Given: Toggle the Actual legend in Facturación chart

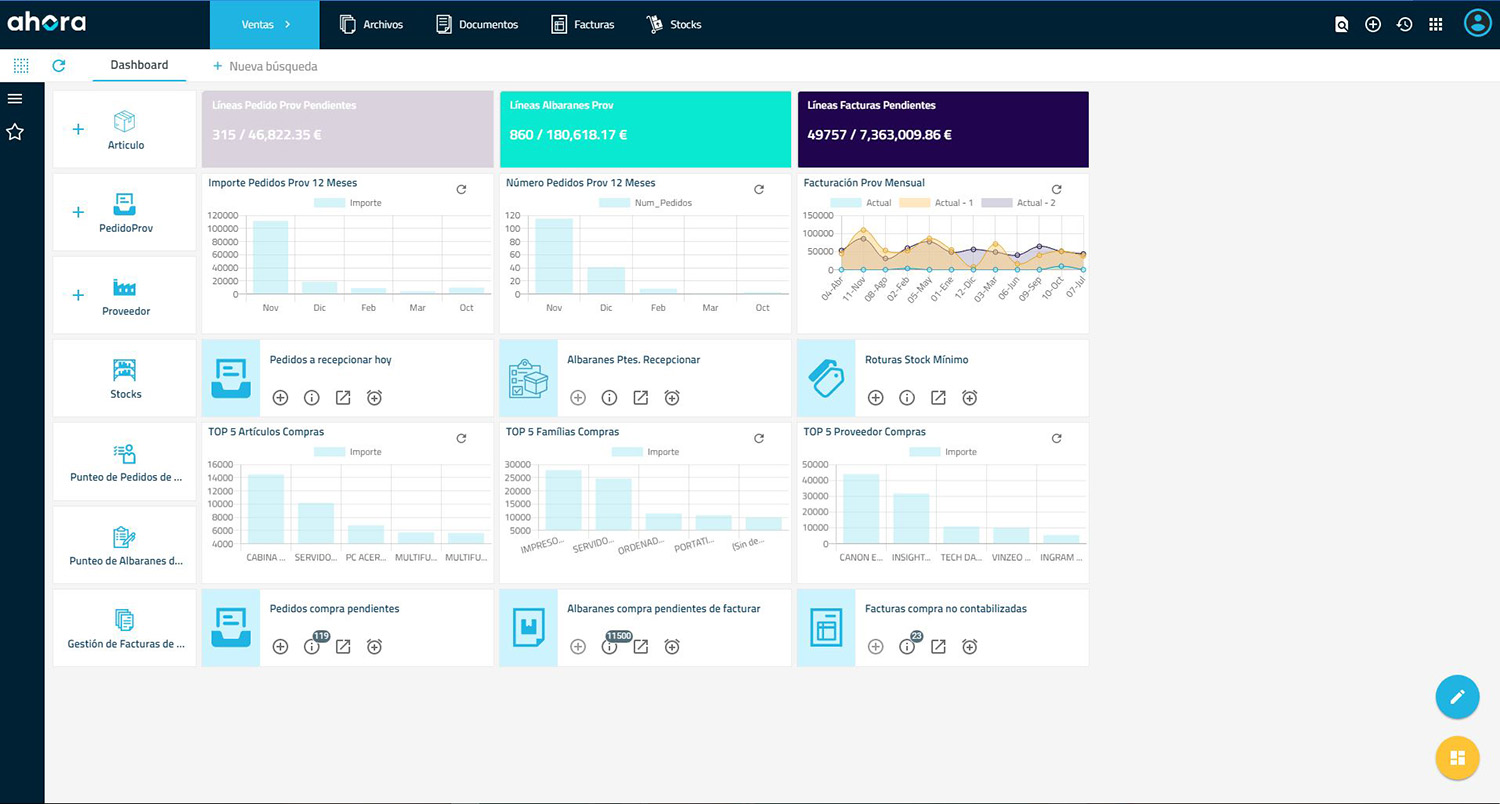Looking at the screenshot, I should (861, 203).
